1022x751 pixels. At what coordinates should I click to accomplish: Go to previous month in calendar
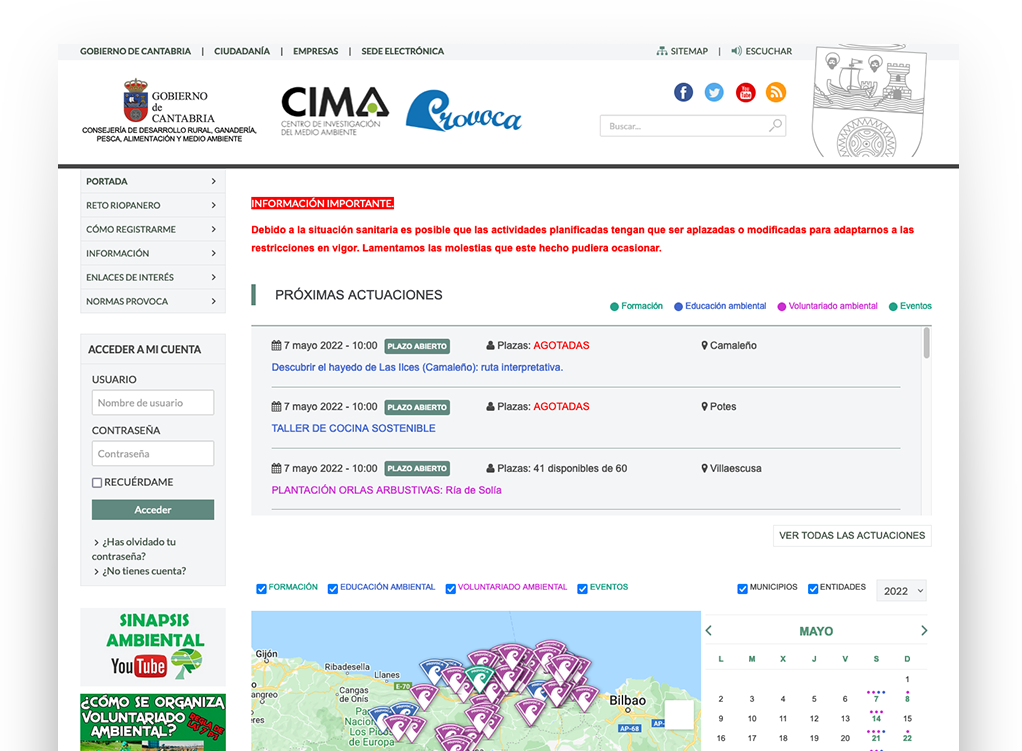(709, 631)
